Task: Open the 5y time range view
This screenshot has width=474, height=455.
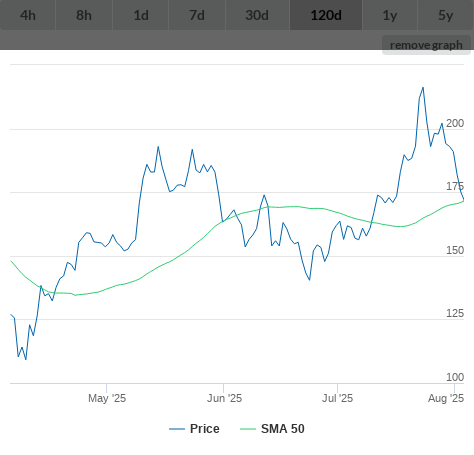Action: tap(446, 15)
